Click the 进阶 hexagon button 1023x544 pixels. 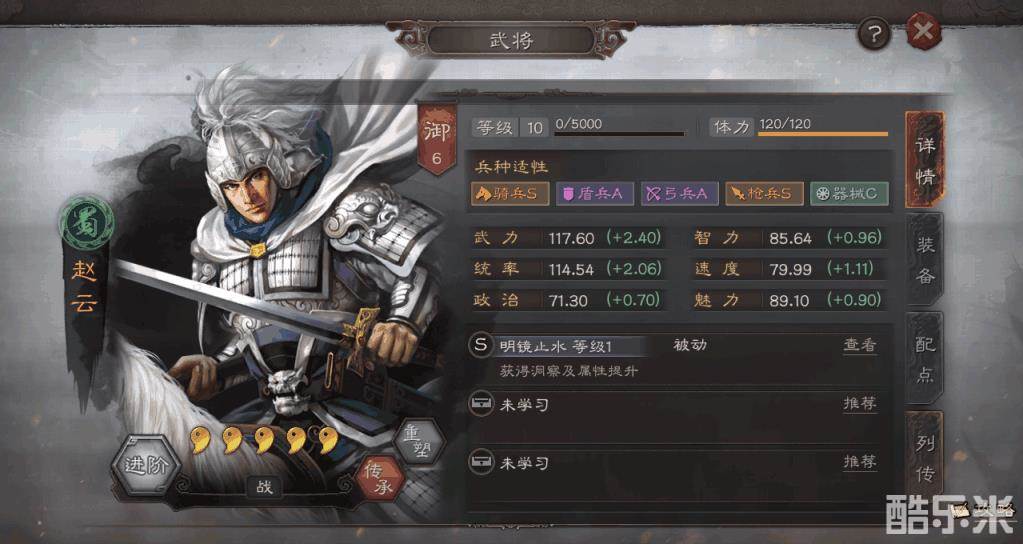point(146,465)
